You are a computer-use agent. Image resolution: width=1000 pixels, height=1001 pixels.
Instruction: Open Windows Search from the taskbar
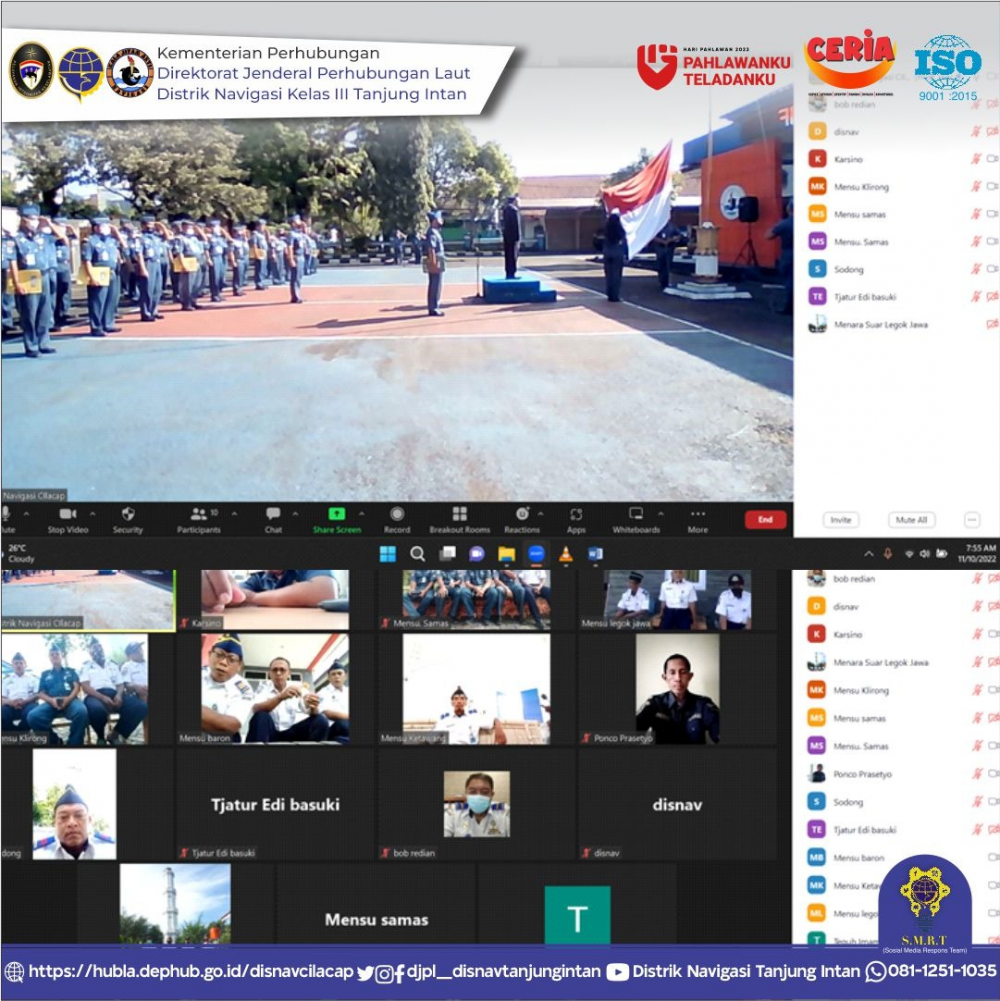click(x=418, y=553)
